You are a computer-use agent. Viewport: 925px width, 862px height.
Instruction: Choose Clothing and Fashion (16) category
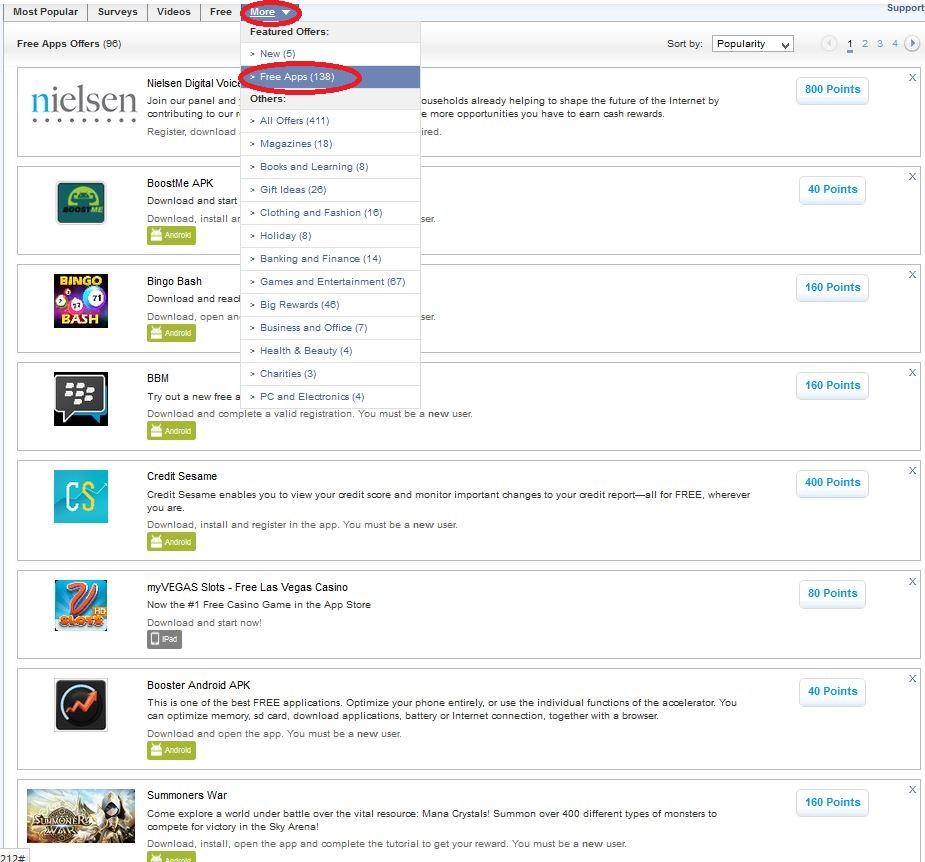pos(330,213)
